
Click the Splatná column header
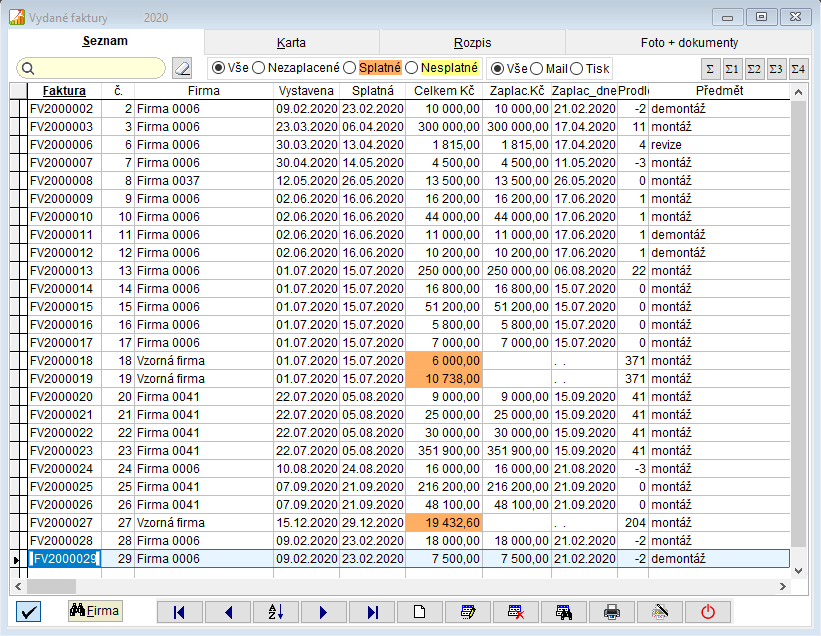point(373,91)
